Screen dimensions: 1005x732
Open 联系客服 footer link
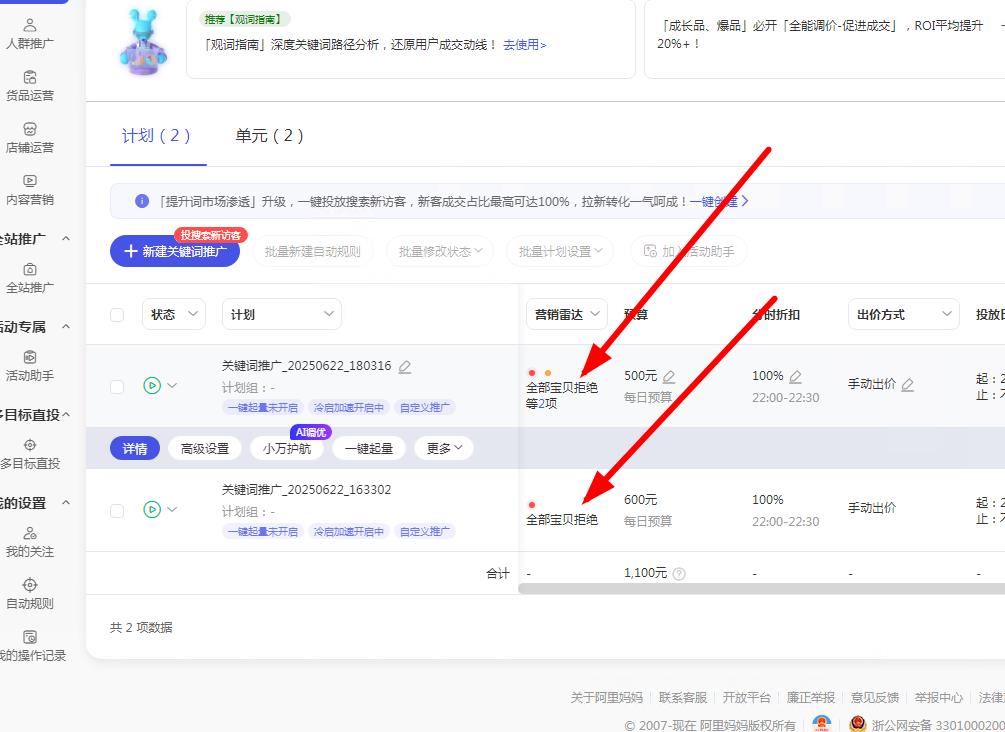tap(683, 697)
